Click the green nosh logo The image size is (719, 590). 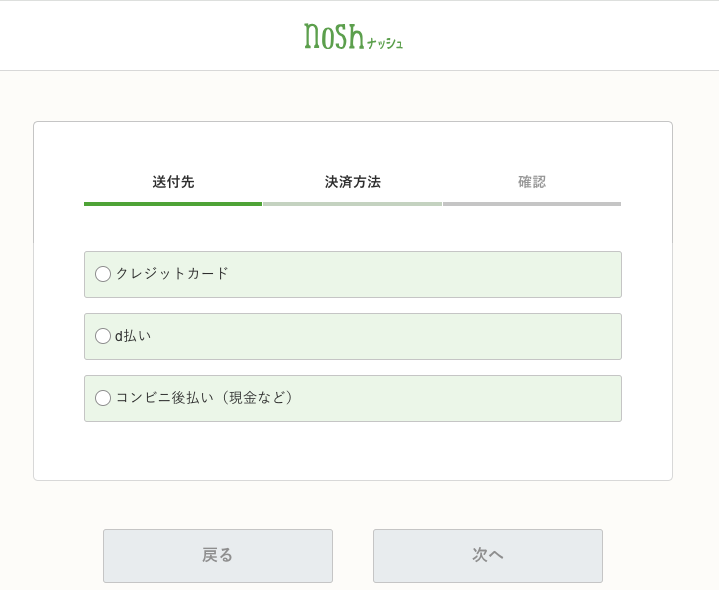334,36
